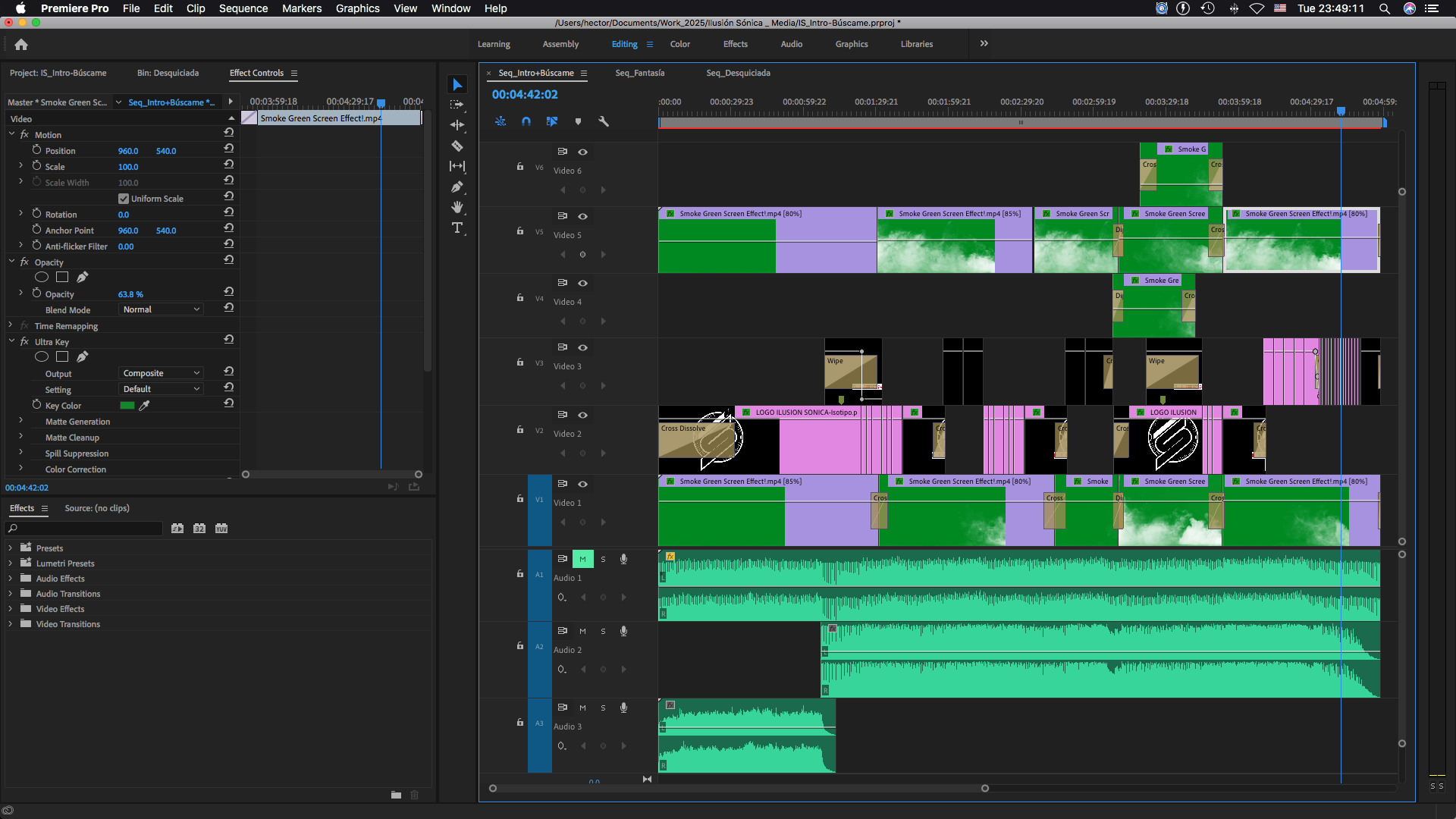Image resolution: width=1456 pixels, height=819 pixels.
Task: Select the Razor tool
Action: (457, 146)
